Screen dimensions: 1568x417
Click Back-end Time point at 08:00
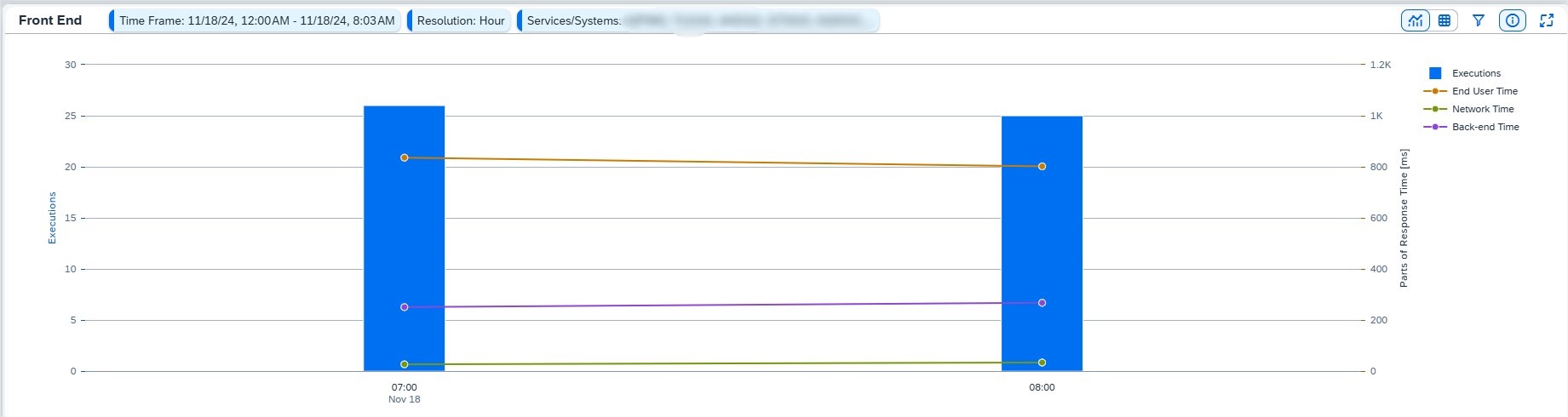(x=1042, y=303)
